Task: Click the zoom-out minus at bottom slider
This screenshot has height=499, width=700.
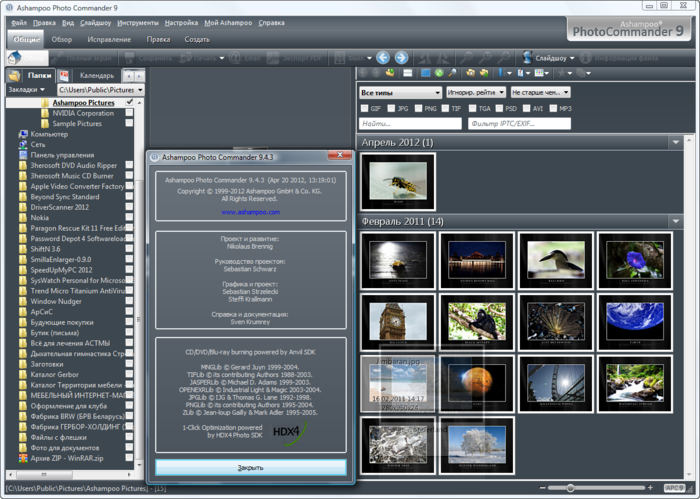Action: click(542, 488)
